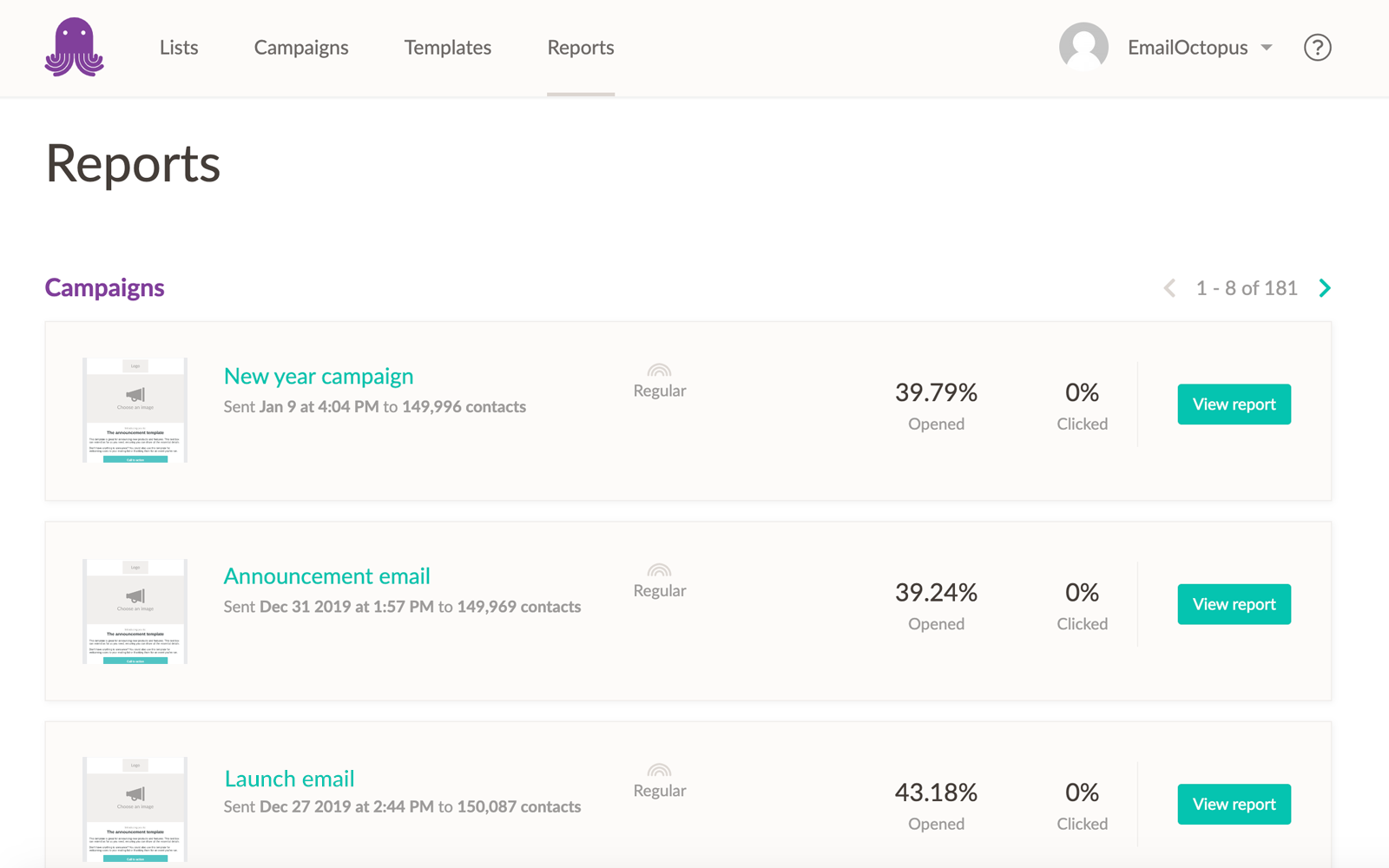Screen dimensions: 1389x868
Task: Open the help question mark icon
Action: pyautogui.click(x=1317, y=48)
